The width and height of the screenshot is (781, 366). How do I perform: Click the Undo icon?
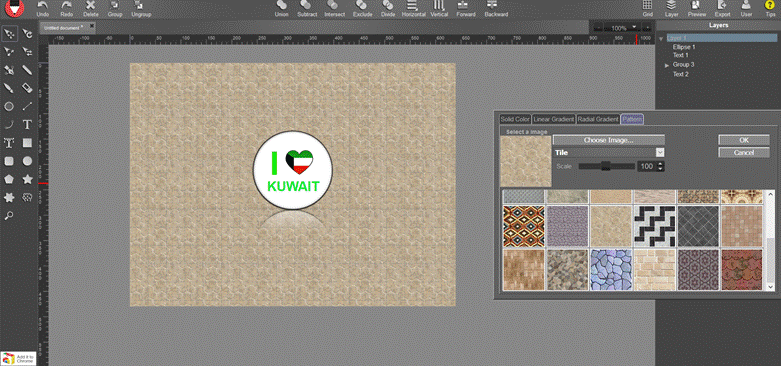click(43, 5)
